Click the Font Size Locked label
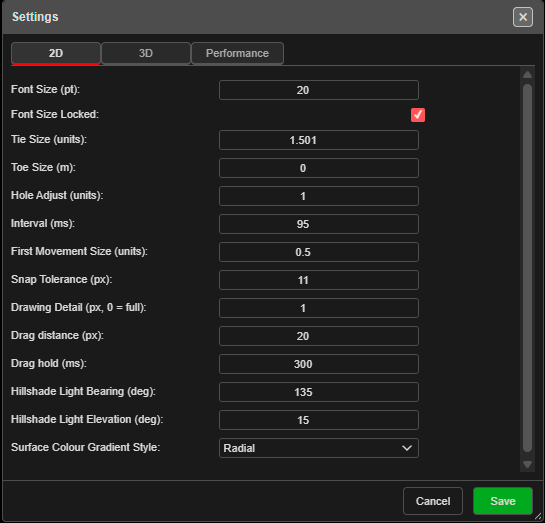Screen dimensions: 545x523 pyautogui.click(x=55, y=114)
